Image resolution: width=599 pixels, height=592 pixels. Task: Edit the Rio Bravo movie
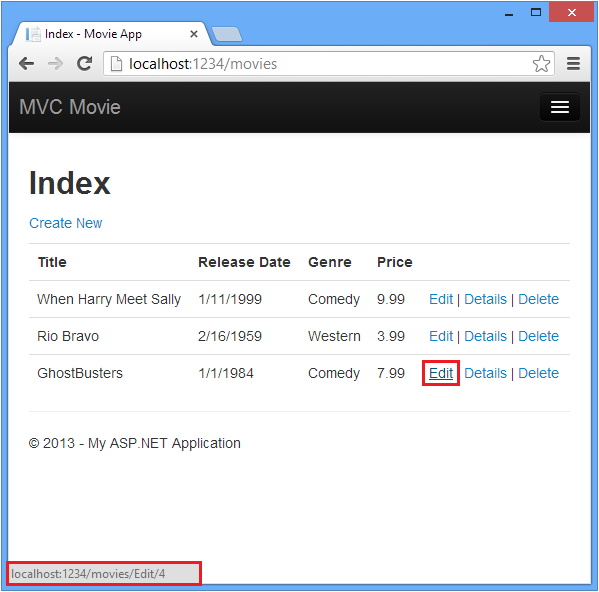(x=441, y=336)
